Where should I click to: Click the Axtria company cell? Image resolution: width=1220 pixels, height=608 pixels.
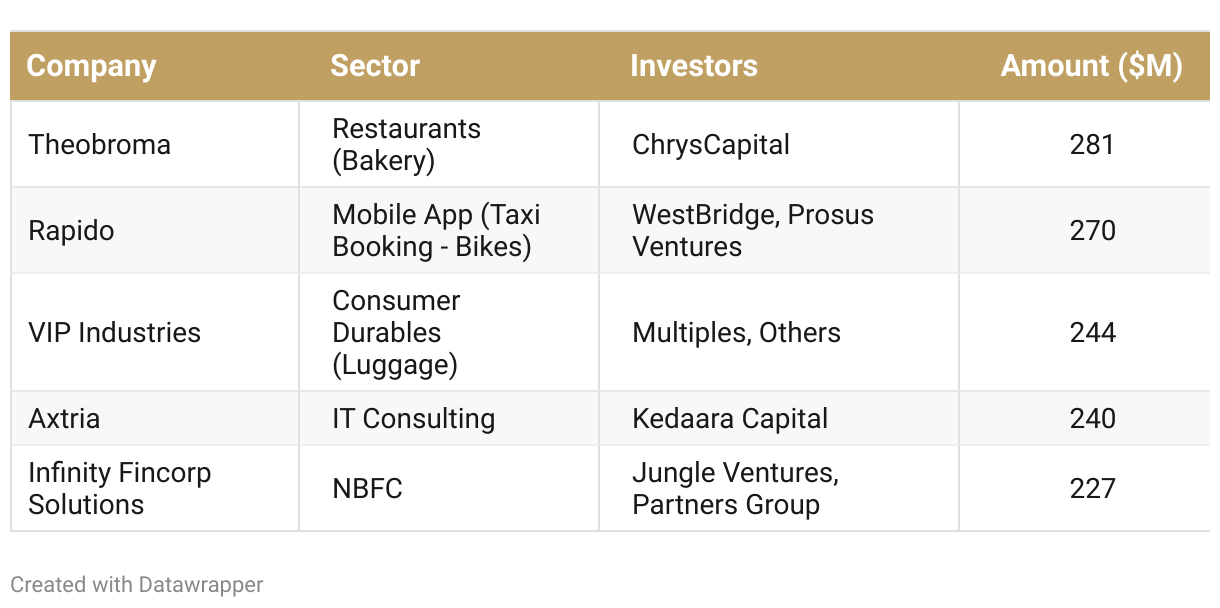[65, 418]
